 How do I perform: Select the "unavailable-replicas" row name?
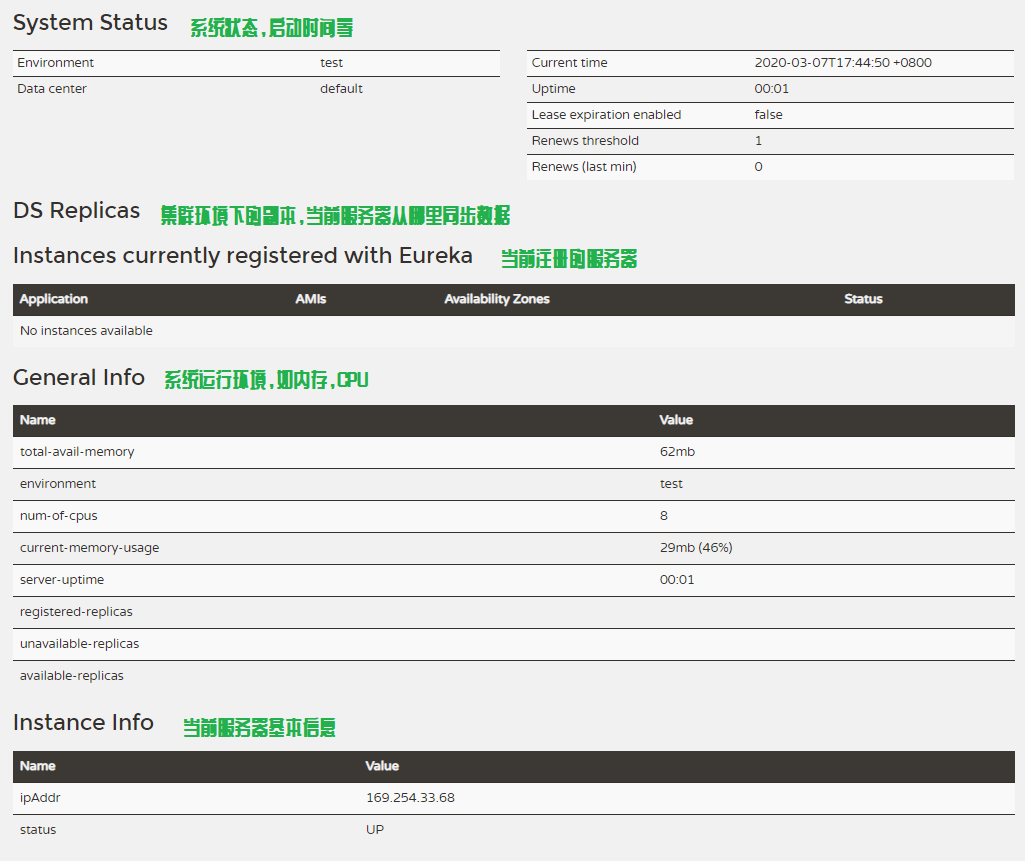click(x=79, y=644)
